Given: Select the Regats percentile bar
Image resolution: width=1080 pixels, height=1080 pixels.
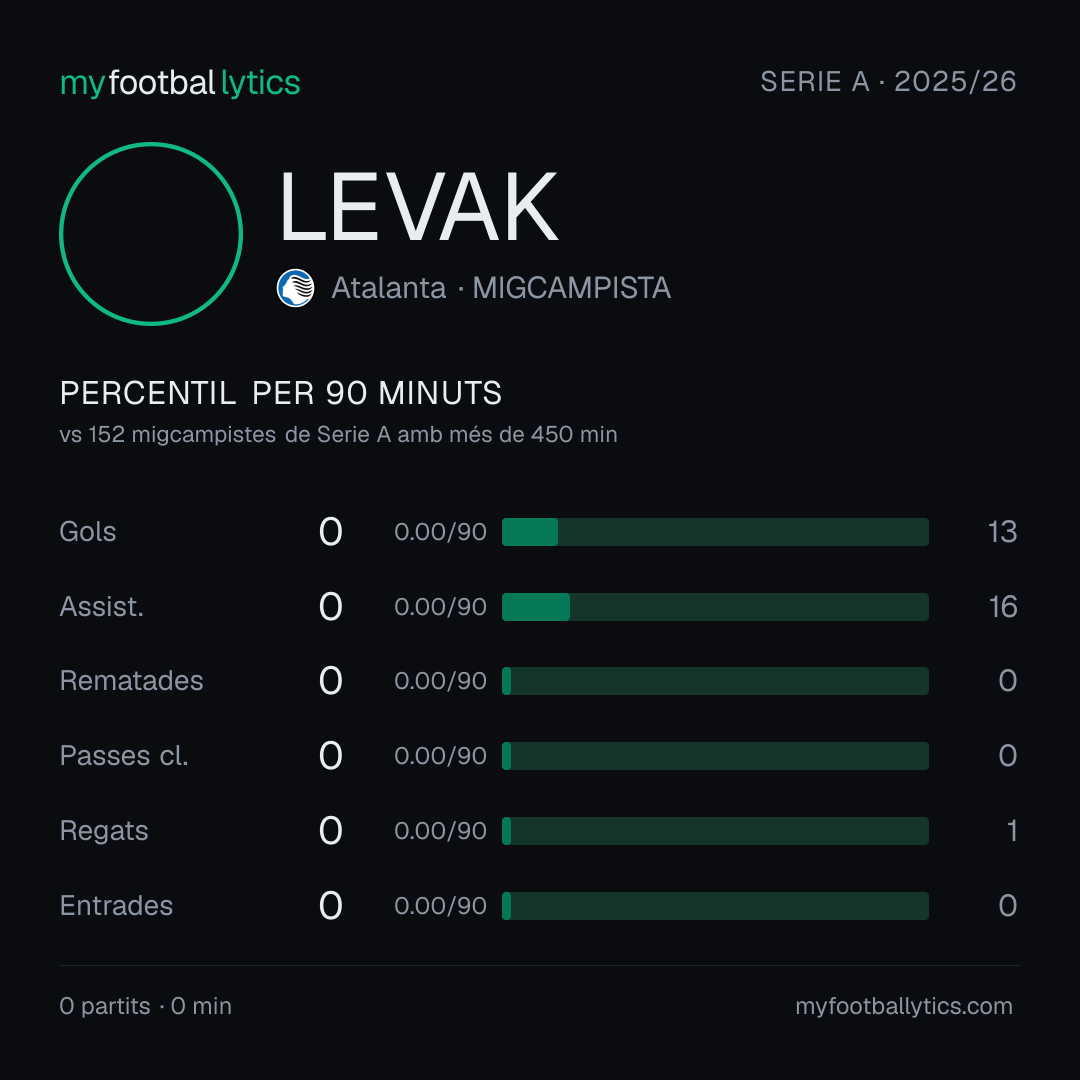Looking at the screenshot, I should point(715,831).
